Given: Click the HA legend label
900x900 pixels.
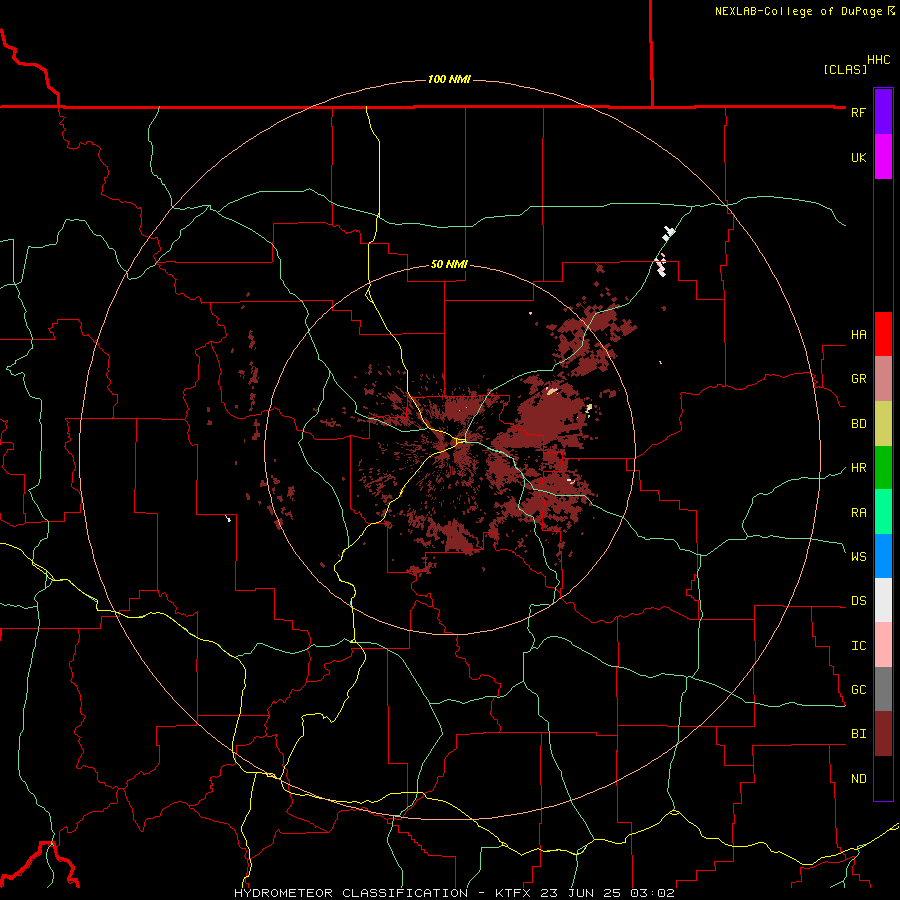Looking at the screenshot, I should [x=858, y=335].
